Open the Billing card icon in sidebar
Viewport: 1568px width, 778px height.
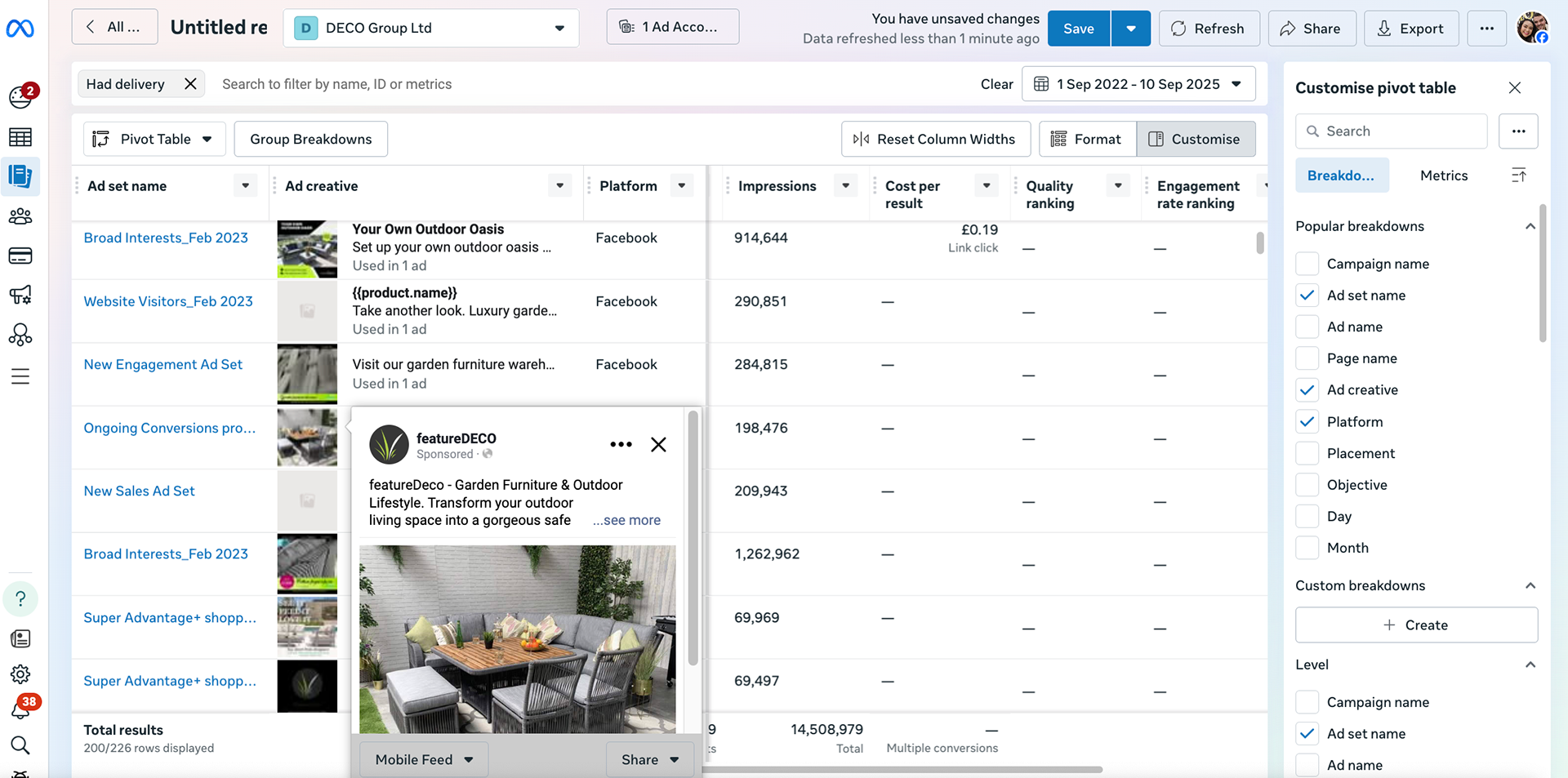tap(20, 256)
